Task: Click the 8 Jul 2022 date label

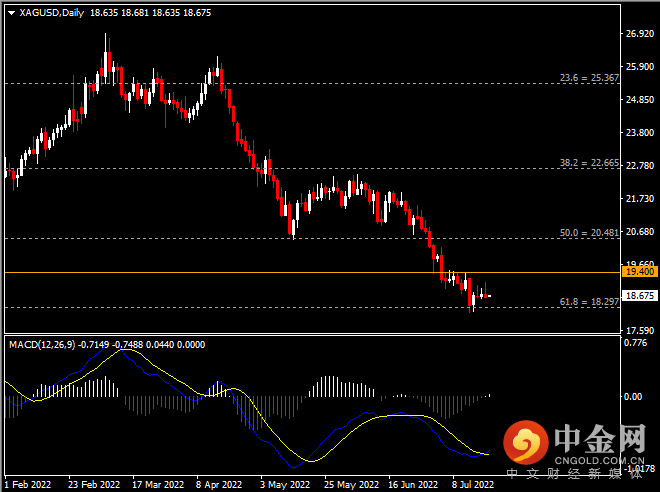Action: click(x=473, y=485)
